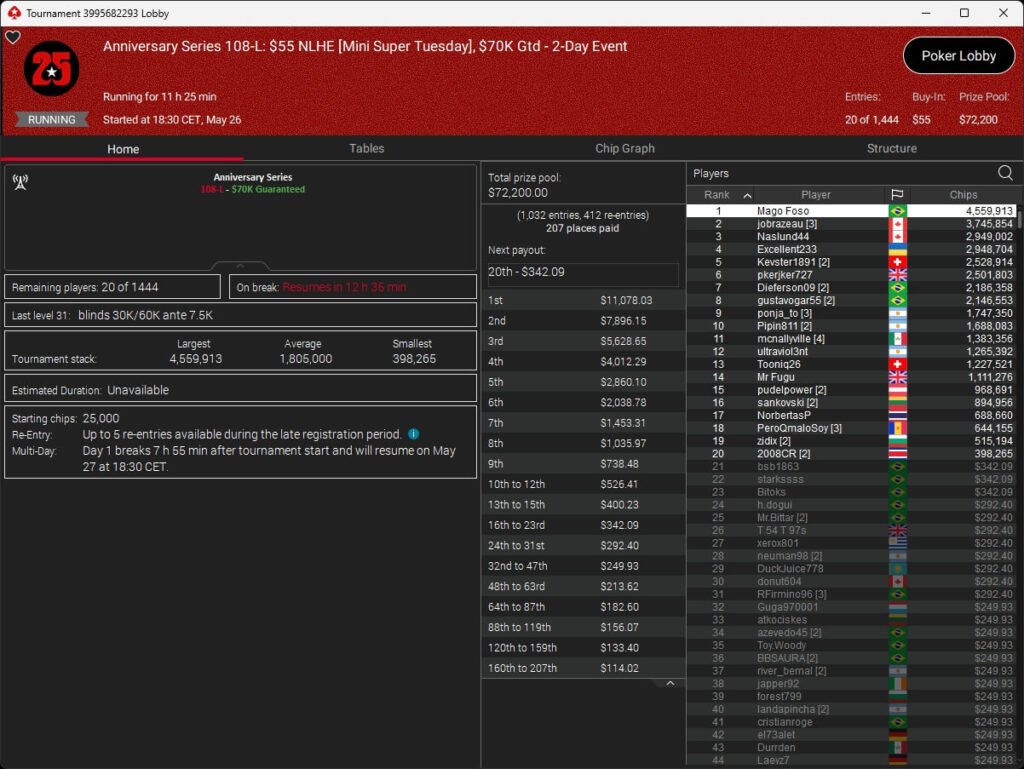The height and width of the screenshot is (769, 1024).
Task: Select player jobrazeau [3]
Action: (852, 224)
